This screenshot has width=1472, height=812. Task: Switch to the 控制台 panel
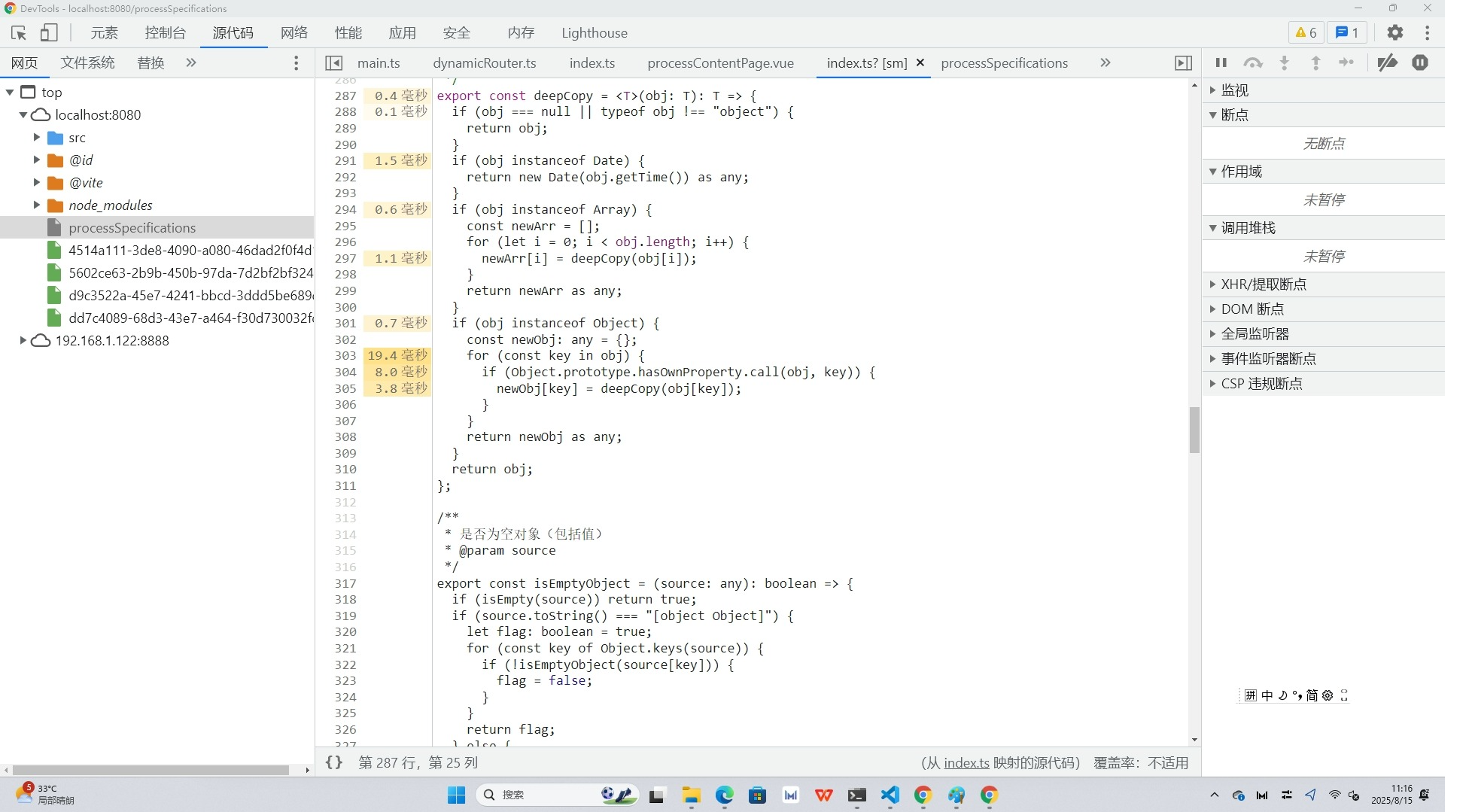pyautogui.click(x=166, y=33)
